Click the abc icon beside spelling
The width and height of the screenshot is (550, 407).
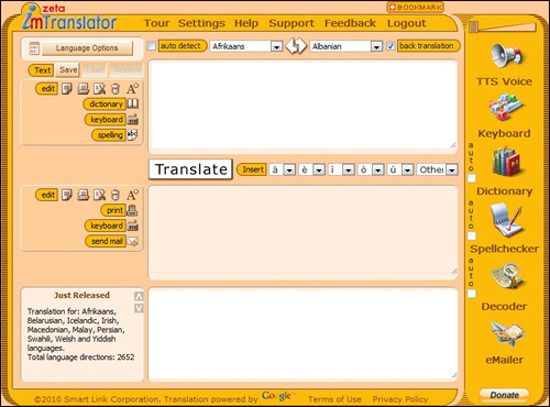coord(133,135)
